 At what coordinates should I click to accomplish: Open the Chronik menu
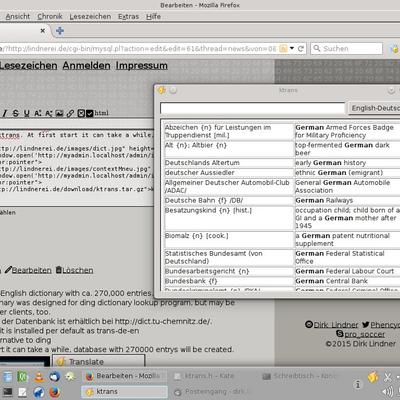coord(50,16)
